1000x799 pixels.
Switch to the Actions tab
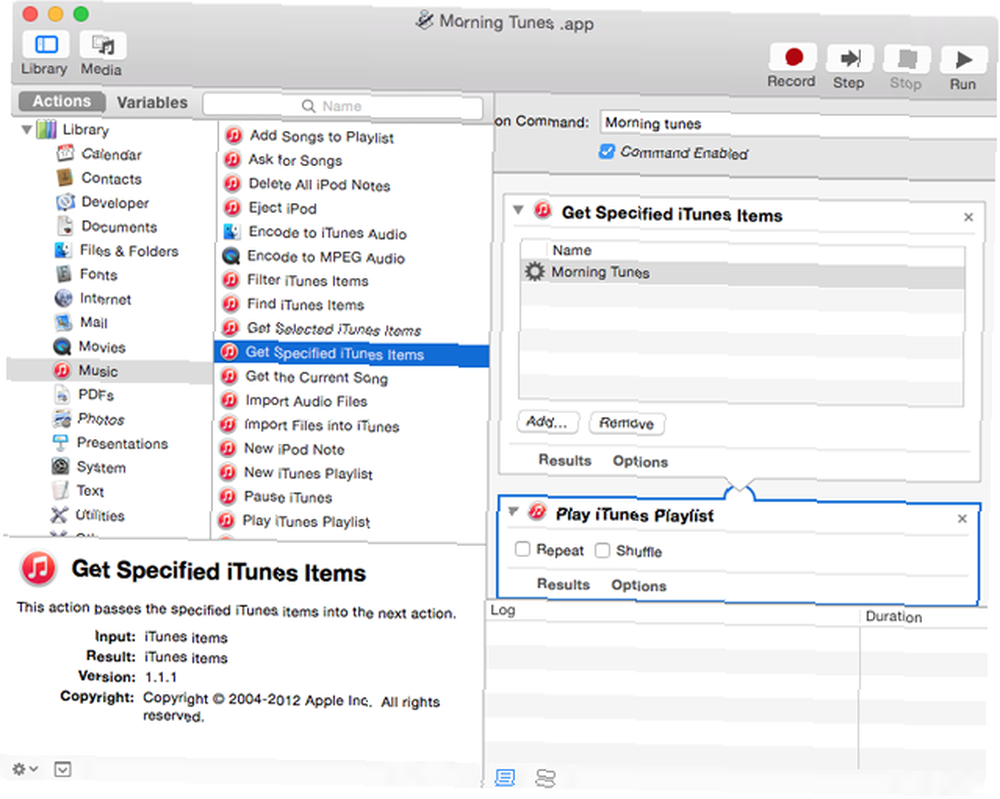click(x=62, y=101)
